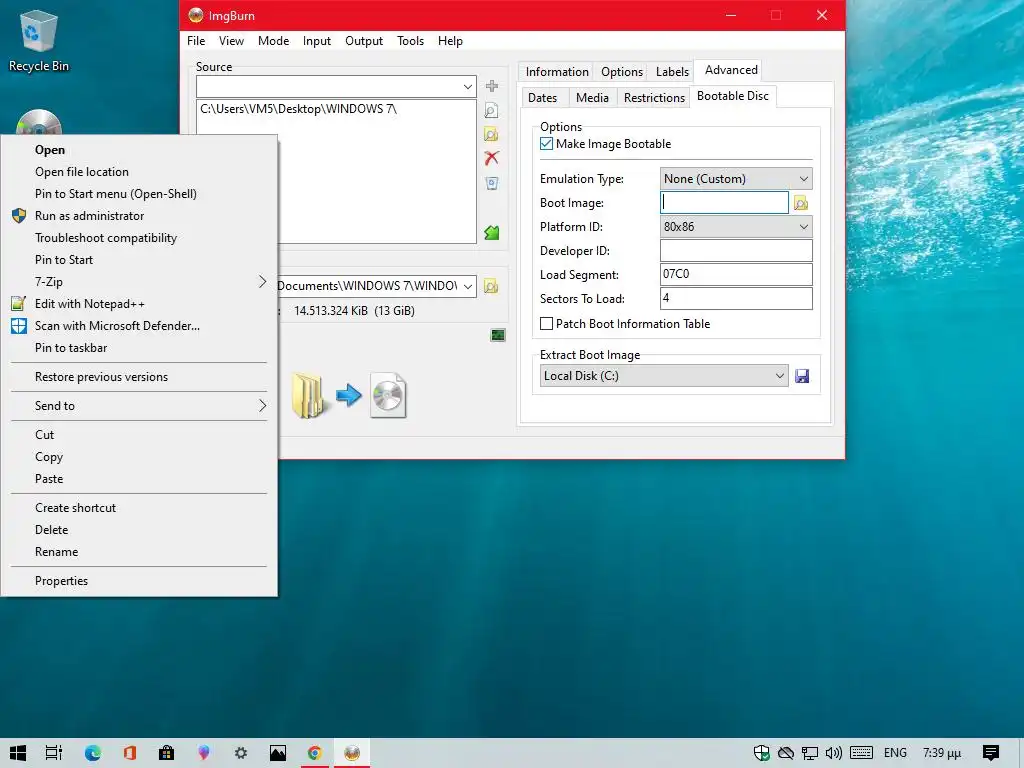Image resolution: width=1024 pixels, height=768 pixels.
Task: Launch Microsoft Edge from taskbar
Action: click(92, 753)
